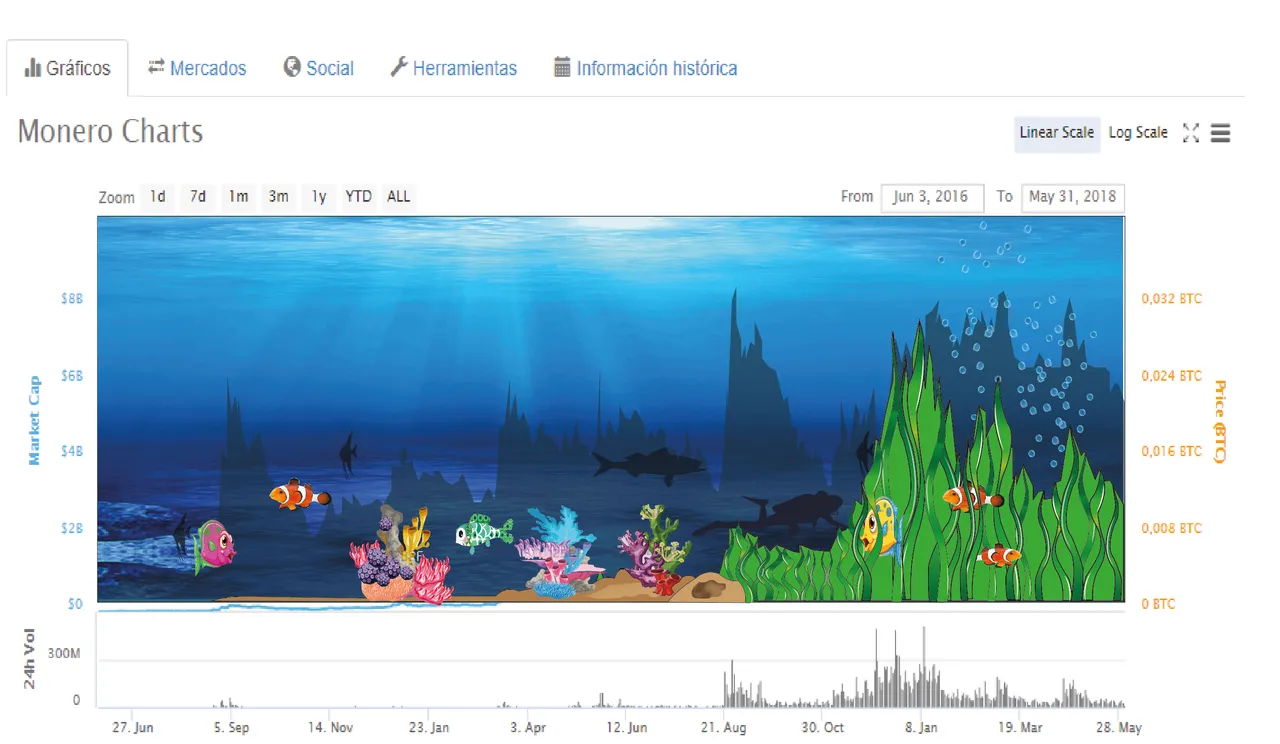
Task: Click the 14. Nov date label
Action: coord(330,728)
